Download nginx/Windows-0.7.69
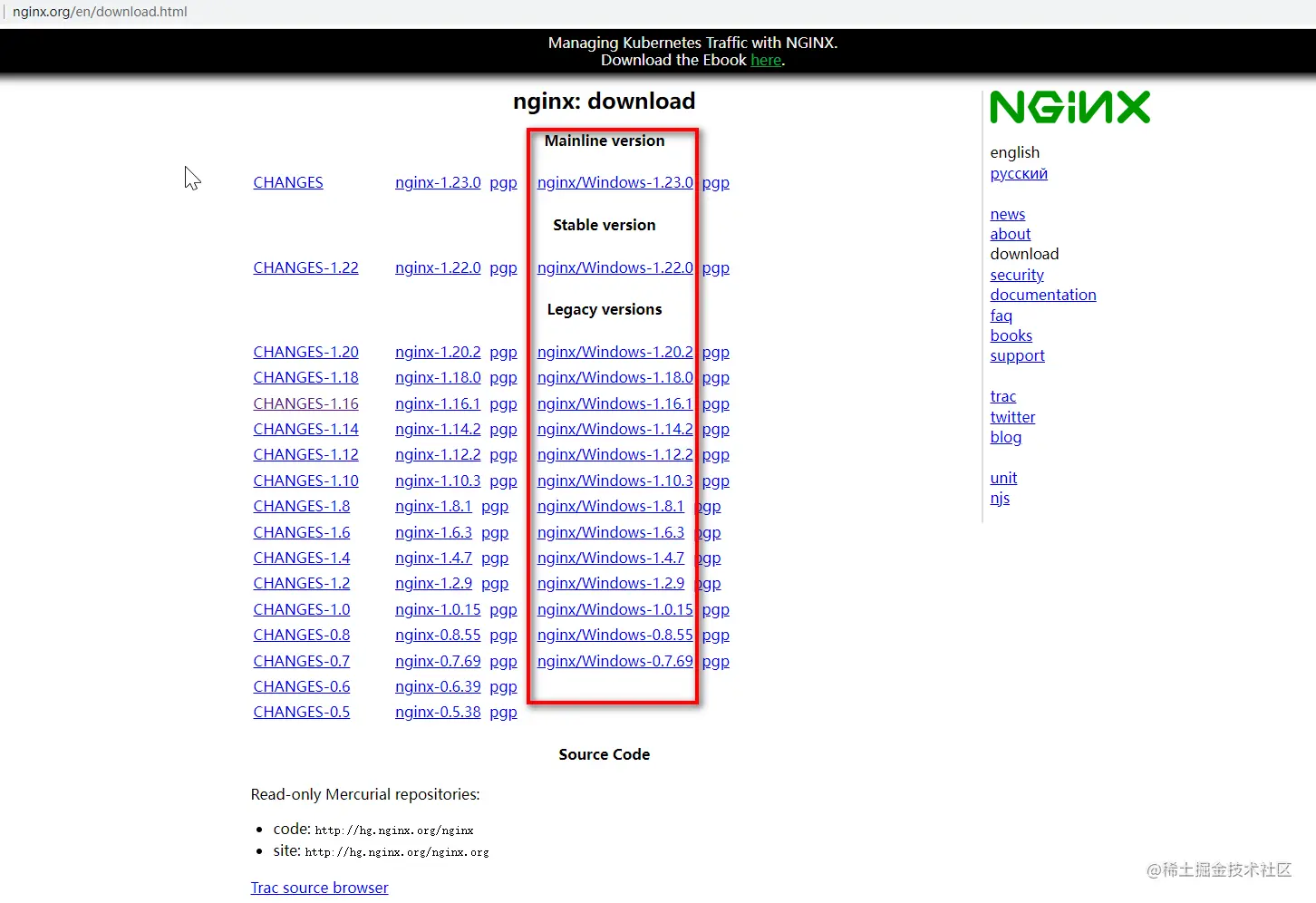The image size is (1316, 903). 615,661
